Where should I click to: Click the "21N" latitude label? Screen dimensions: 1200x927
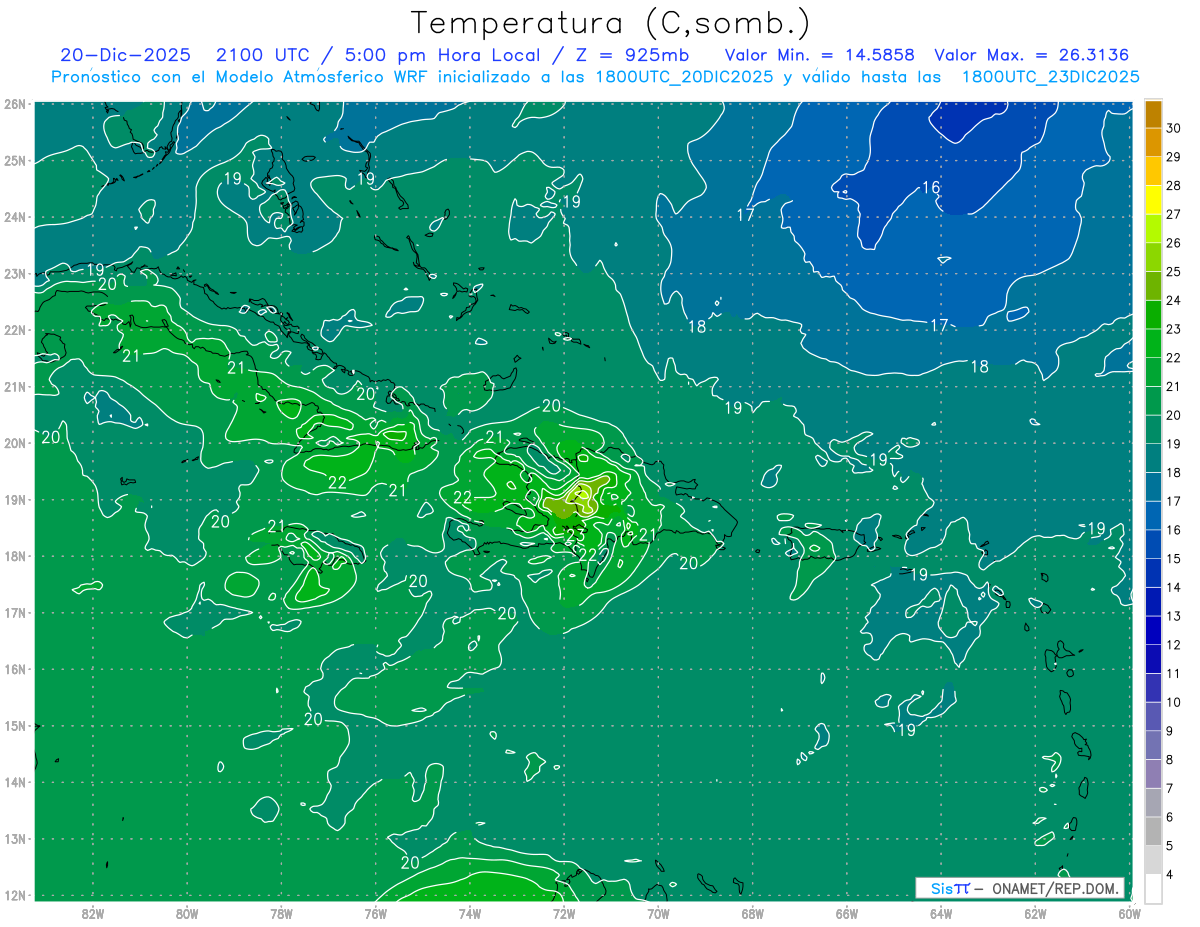tap(15, 386)
